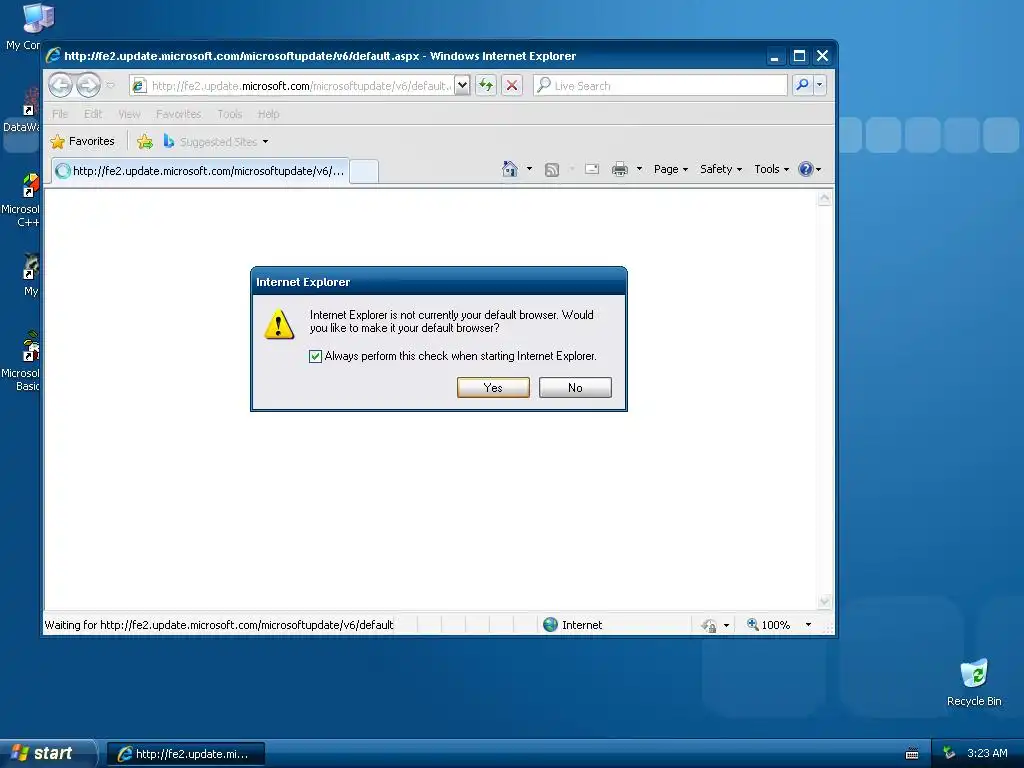Click the Internet security zone indicator
This screenshot has height=768, width=1024.
(573, 625)
